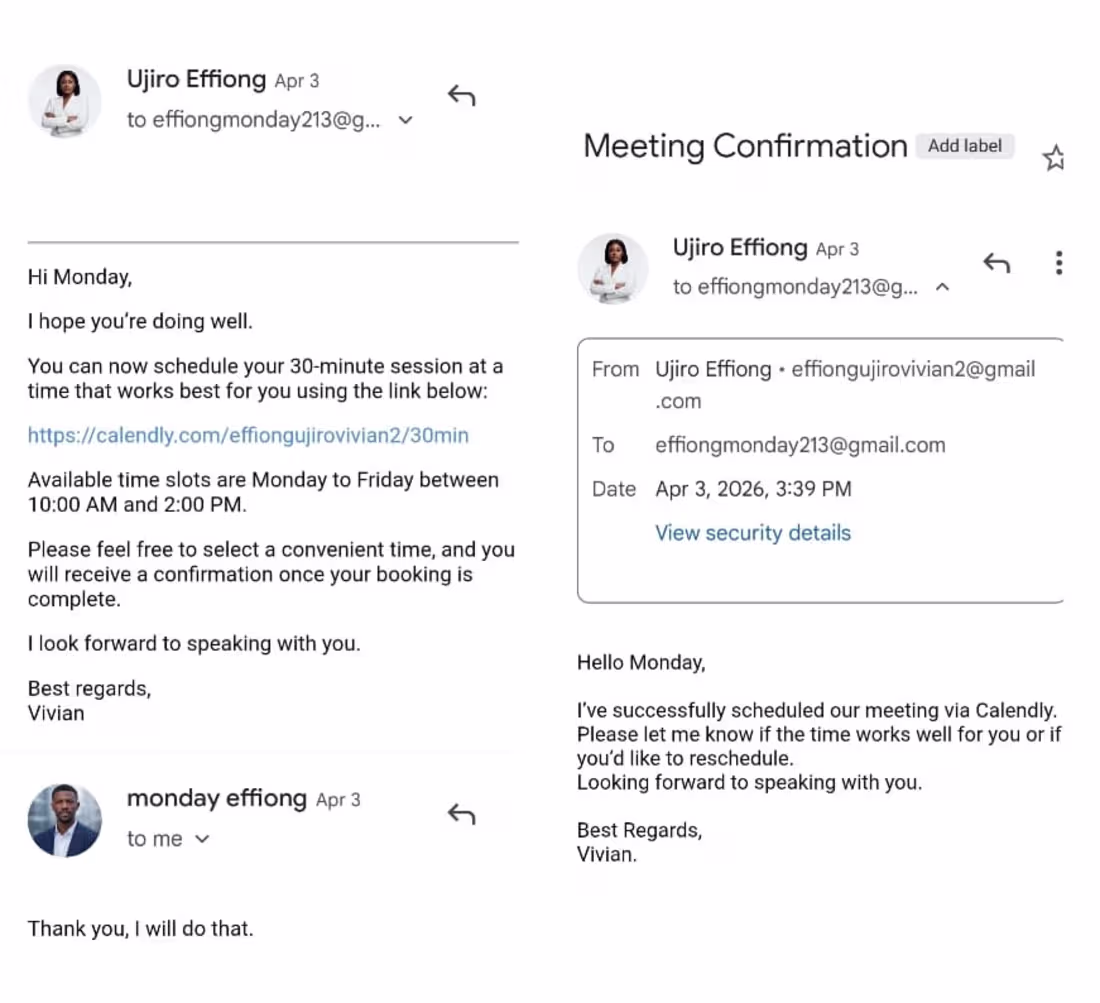Viewport: 1100px width, 1003px height.
Task: Click the Apr 3, 2026 date entry
Action: (x=753, y=489)
